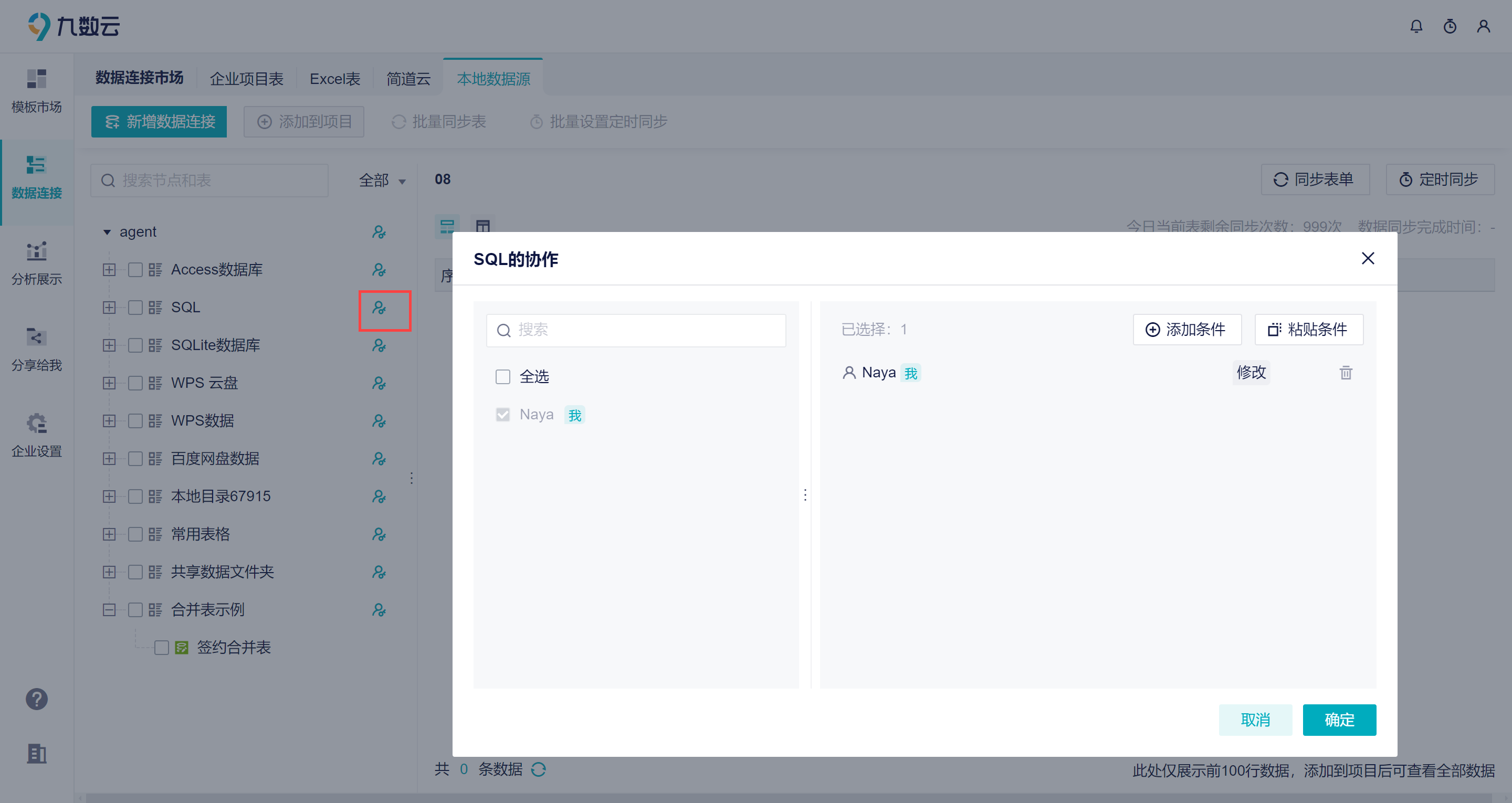The width and height of the screenshot is (1512, 803).
Task: Switch to the Excel表 tab
Action: pos(334,79)
